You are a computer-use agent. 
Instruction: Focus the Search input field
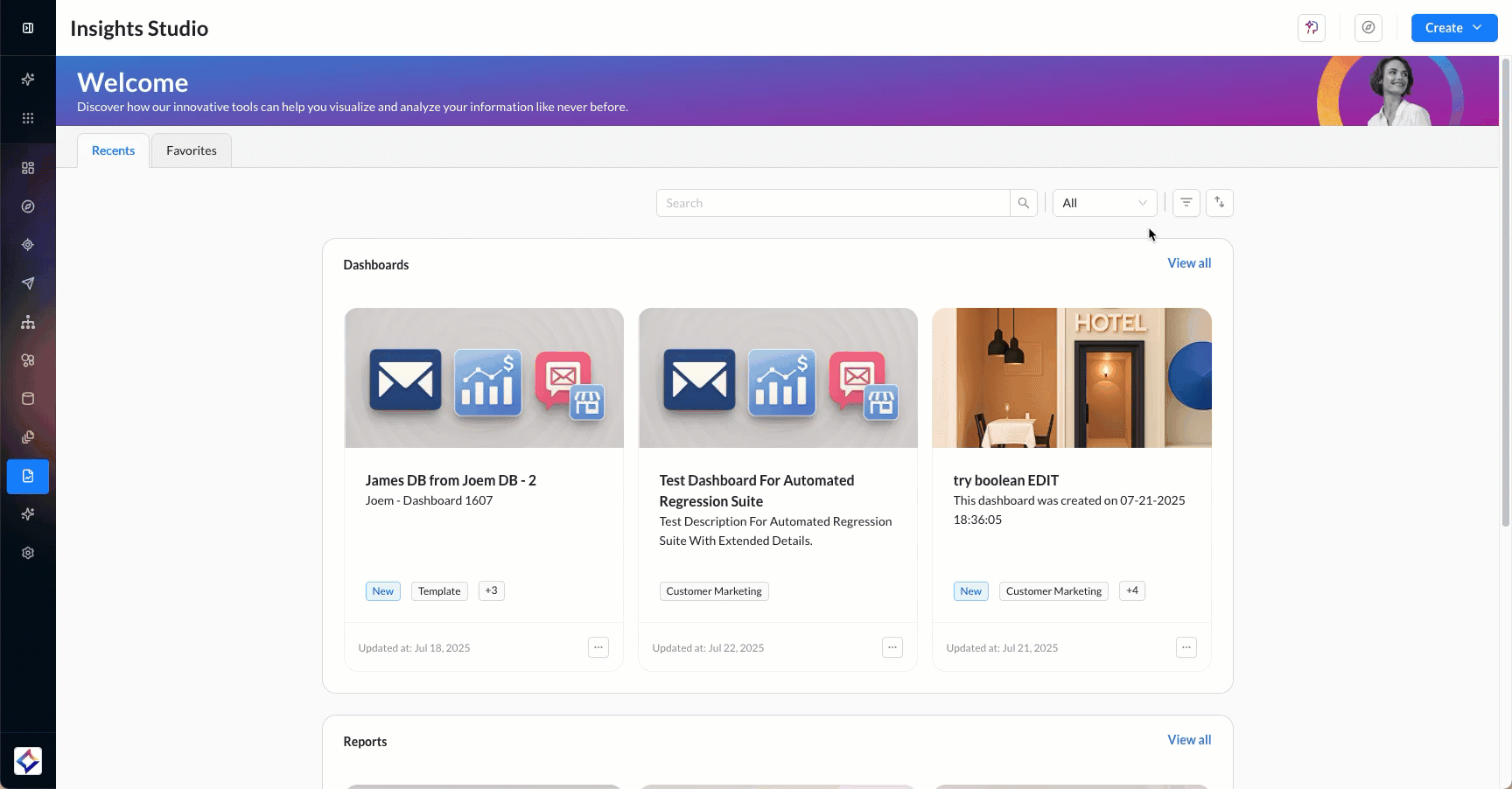coord(831,203)
